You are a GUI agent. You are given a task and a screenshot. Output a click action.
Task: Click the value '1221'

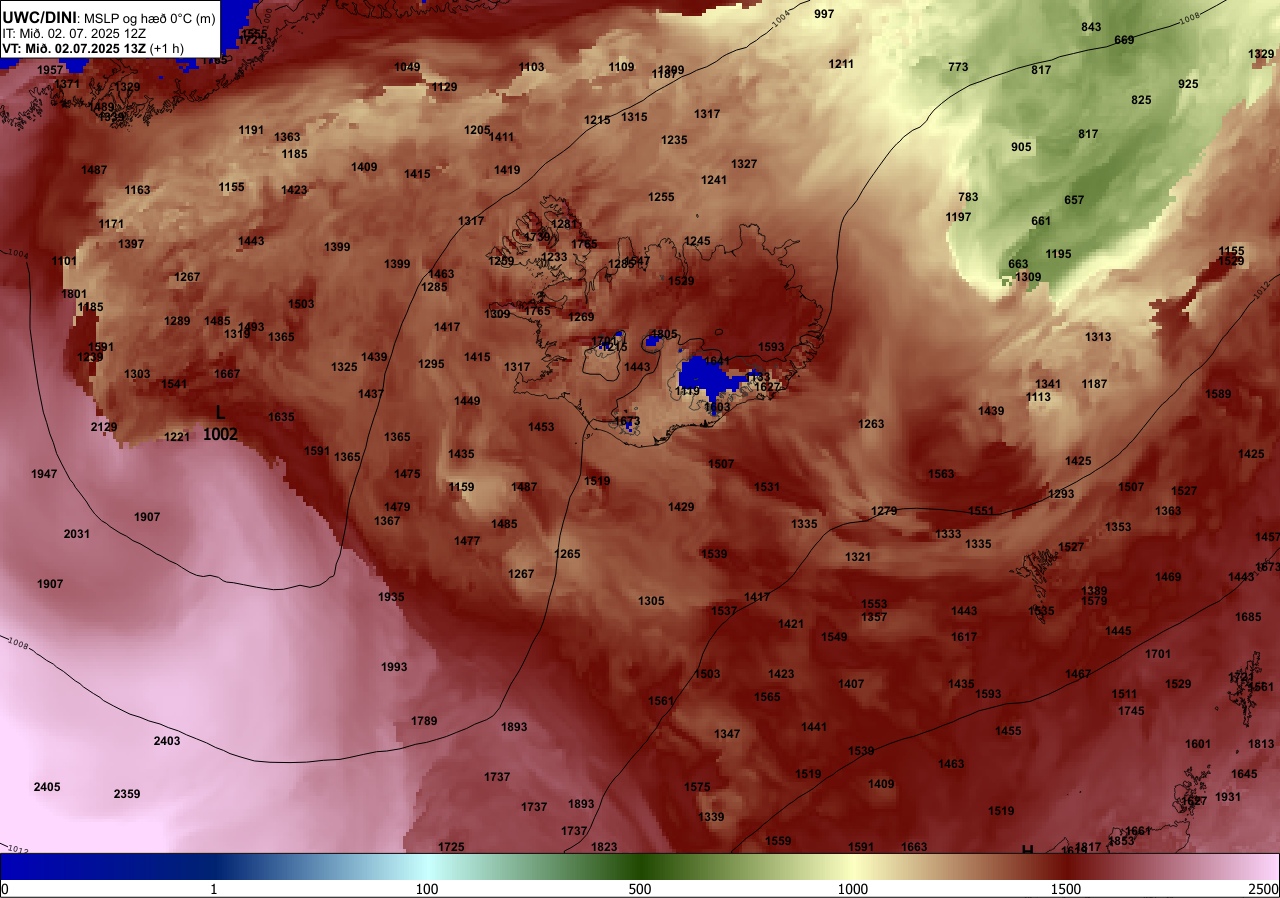click(x=177, y=437)
